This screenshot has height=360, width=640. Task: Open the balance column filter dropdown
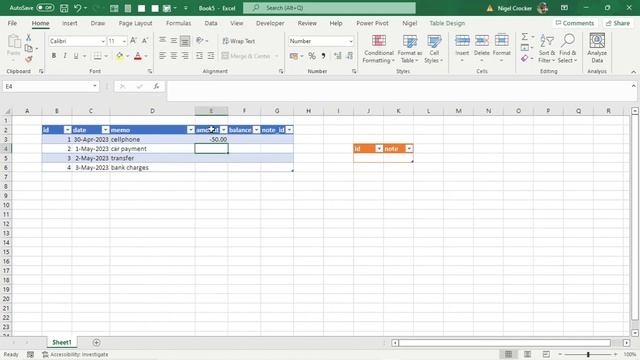(256, 130)
